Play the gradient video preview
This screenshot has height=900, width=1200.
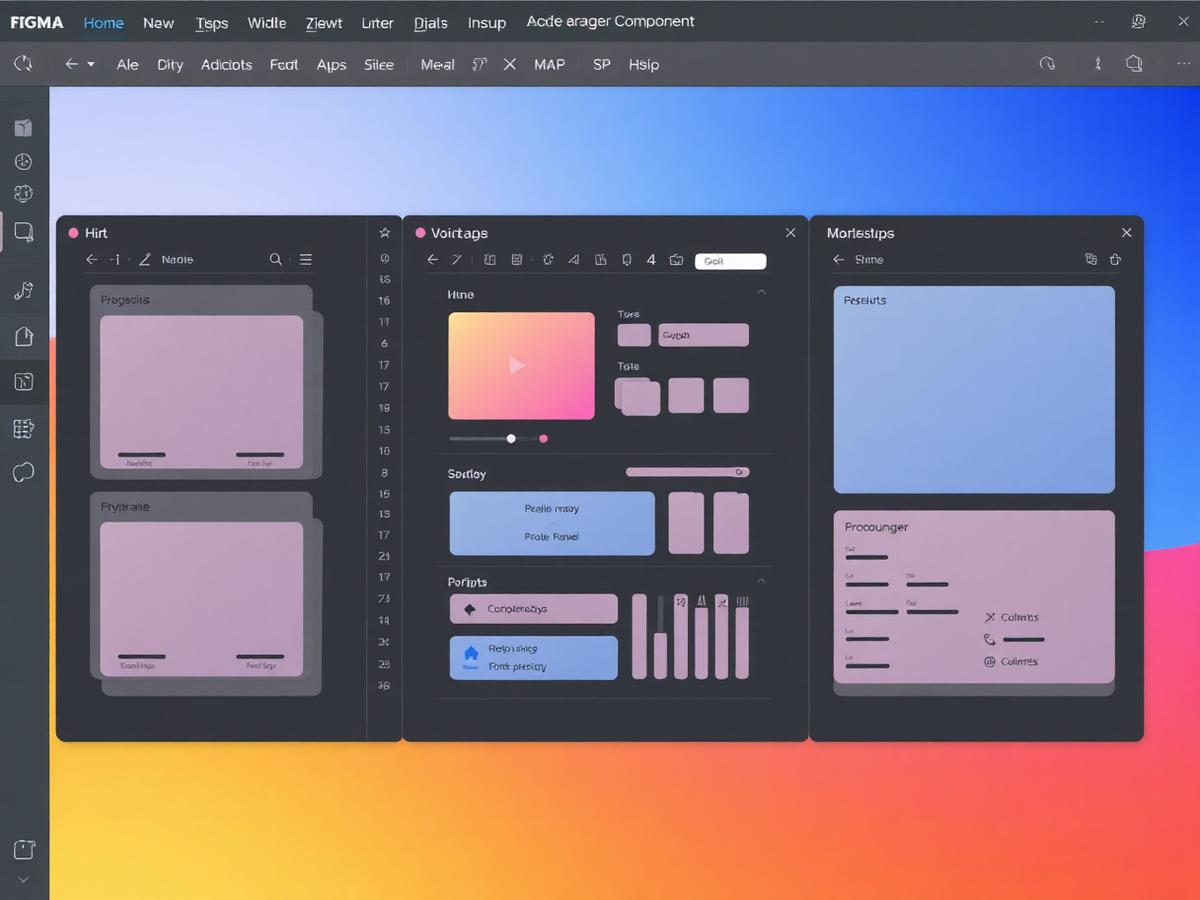pos(521,365)
